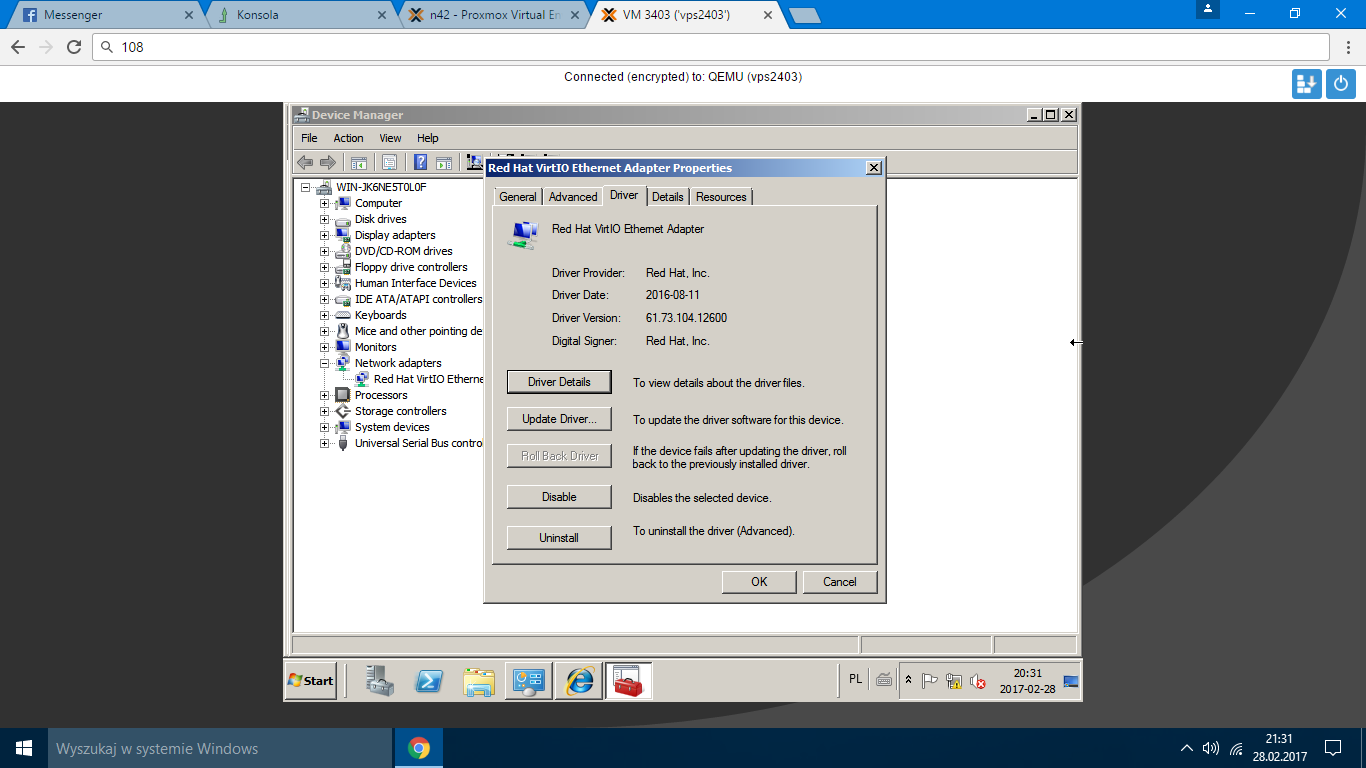Image resolution: width=1366 pixels, height=768 pixels.
Task: Switch to the Advanced tab
Action: 573,197
